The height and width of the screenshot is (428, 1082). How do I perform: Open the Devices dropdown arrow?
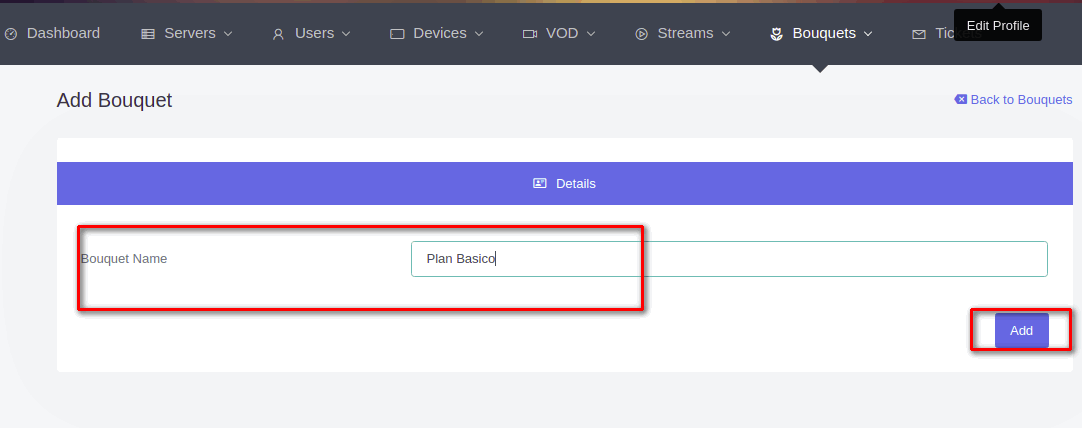tap(479, 34)
